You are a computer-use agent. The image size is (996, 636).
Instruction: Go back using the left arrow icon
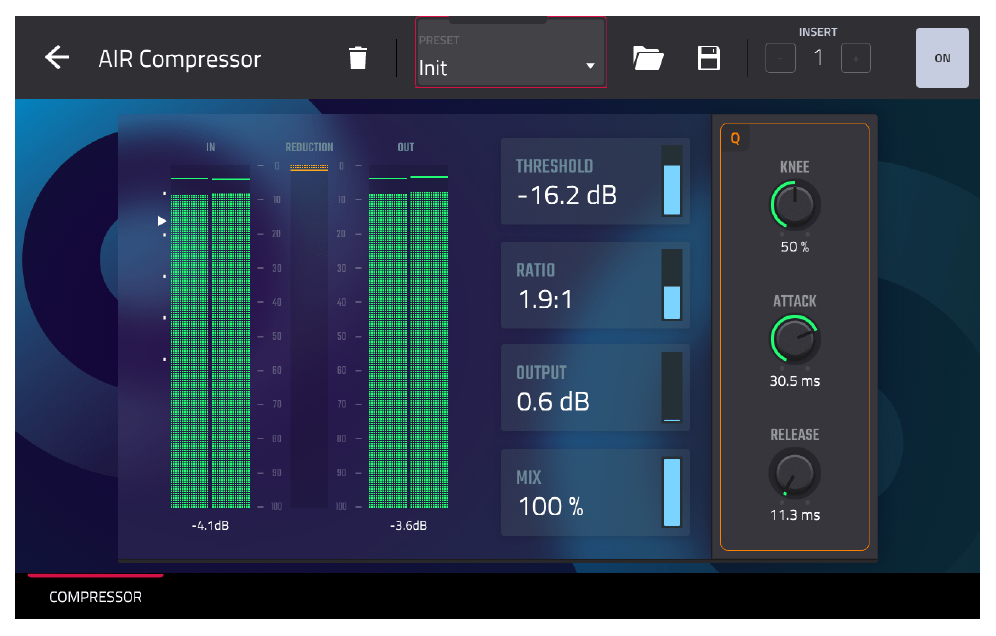57,58
